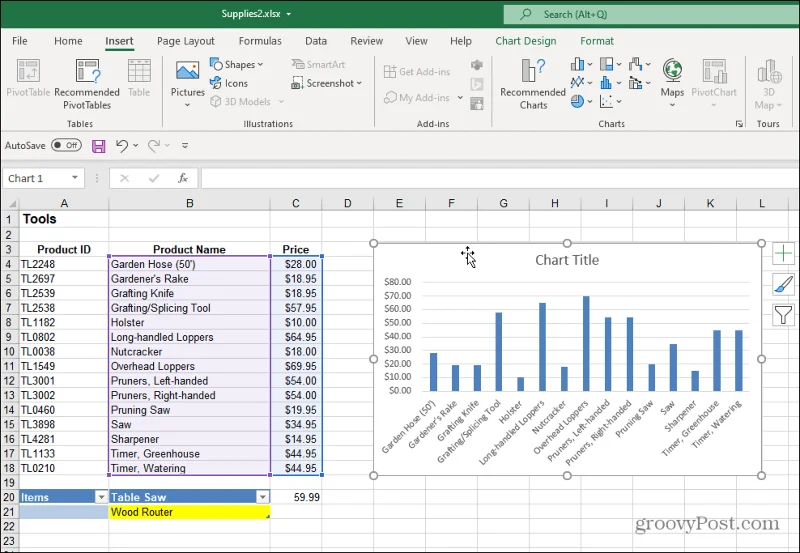This screenshot has width=800, height=553.
Task: Open the Format tab
Action: pos(597,41)
